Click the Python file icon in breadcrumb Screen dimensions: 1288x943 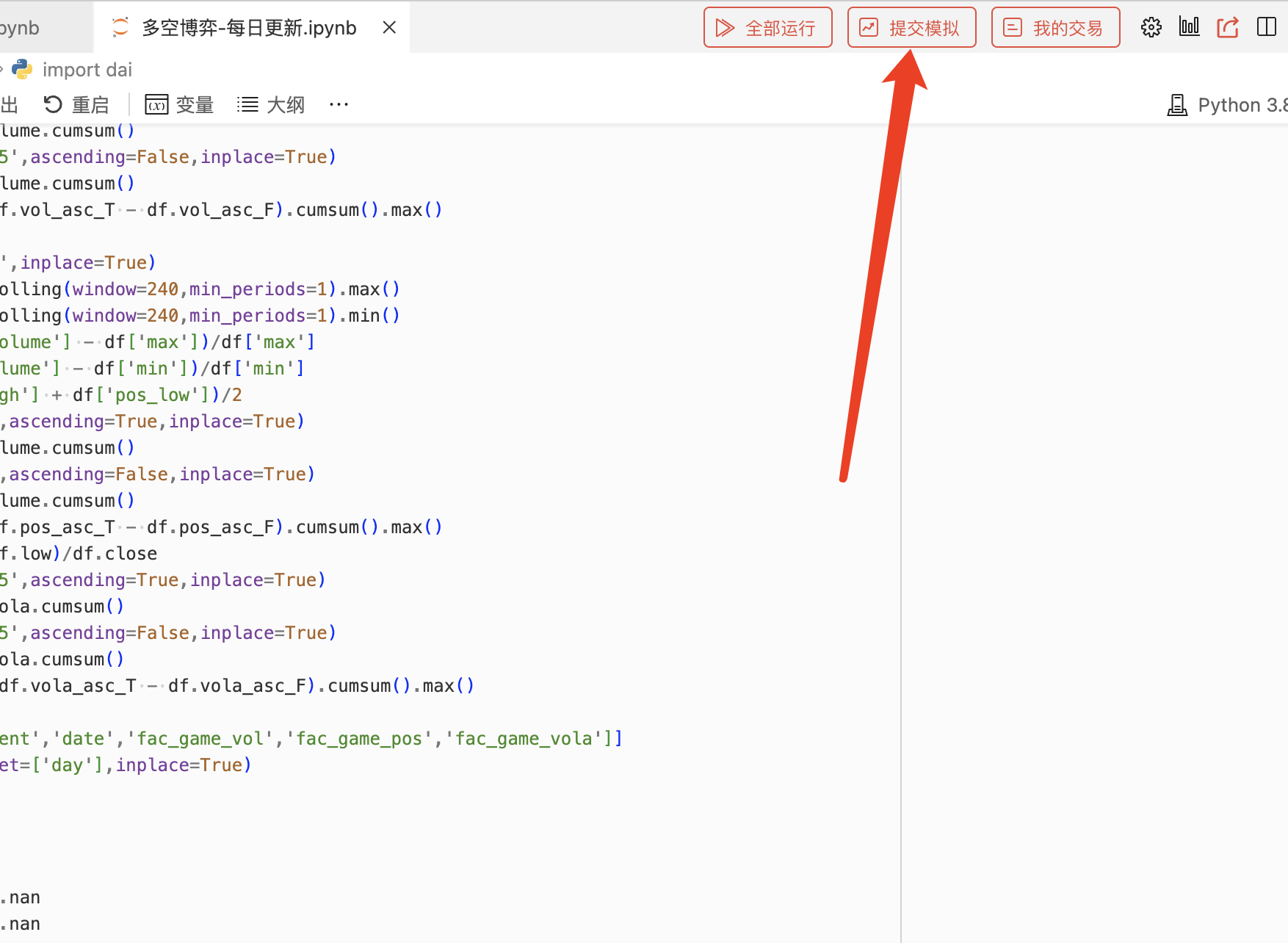tap(22, 70)
